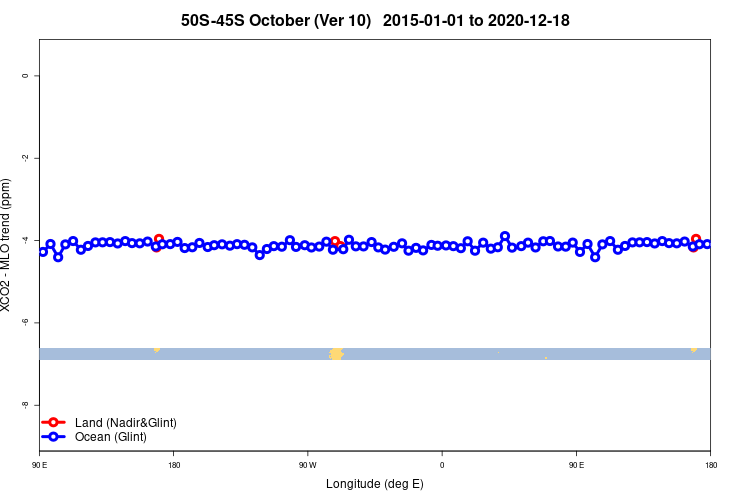Click the plot title text
The width and height of the screenshot is (750, 500).
375,21
